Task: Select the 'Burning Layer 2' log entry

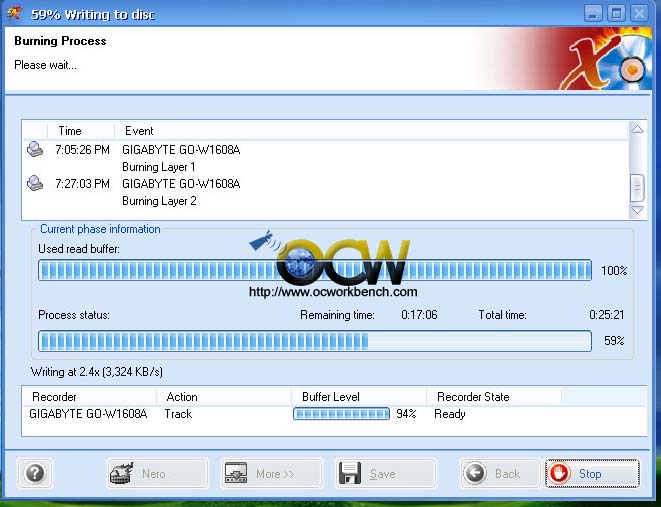Action: pos(159,201)
